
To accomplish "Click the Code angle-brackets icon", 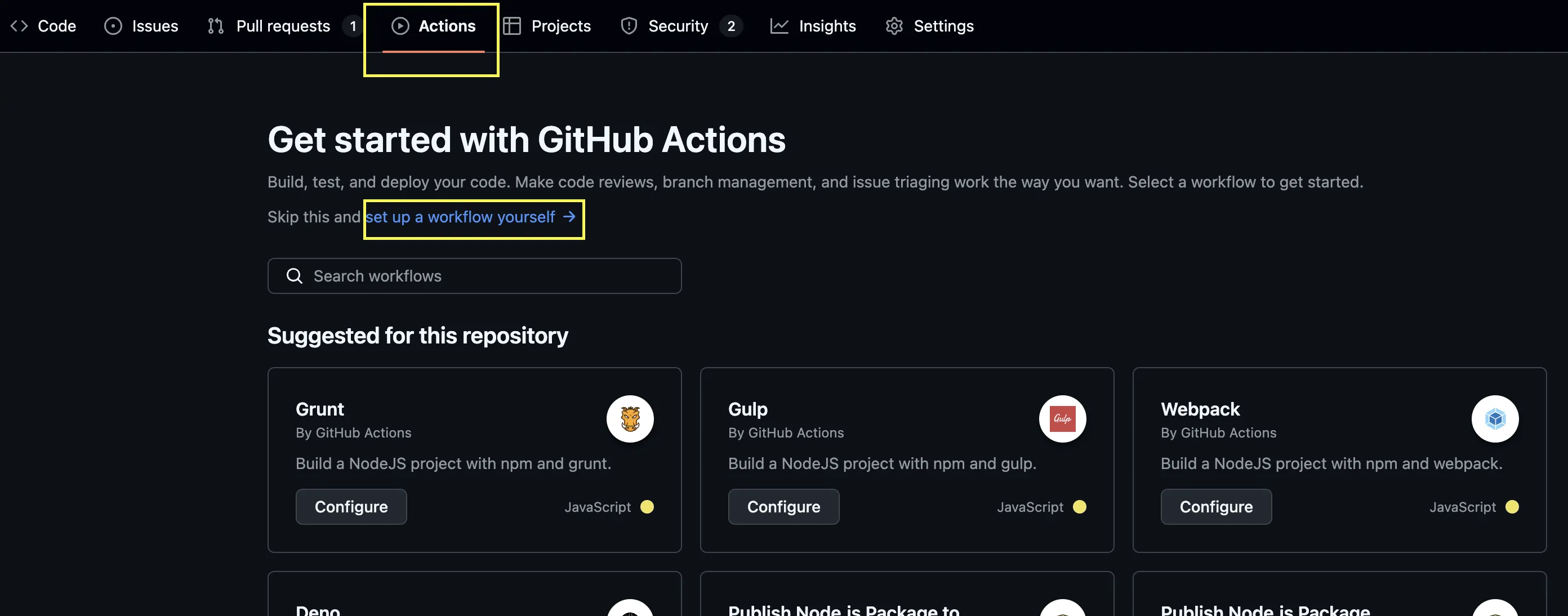I will click(x=19, y=26).
